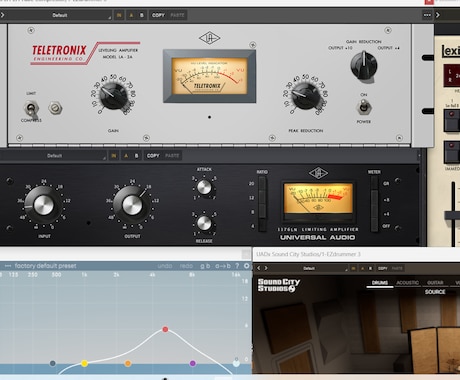Select ratio 12 on the 1176

[262, 198]
